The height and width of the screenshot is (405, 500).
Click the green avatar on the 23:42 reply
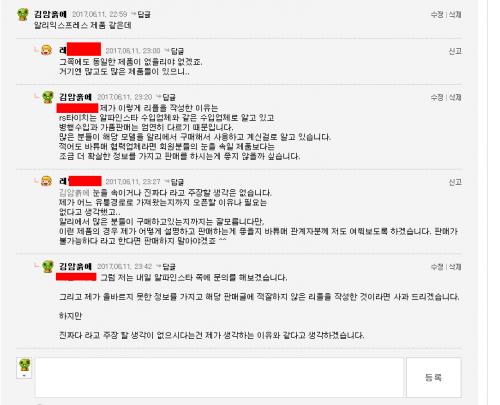tap(48, 267)
